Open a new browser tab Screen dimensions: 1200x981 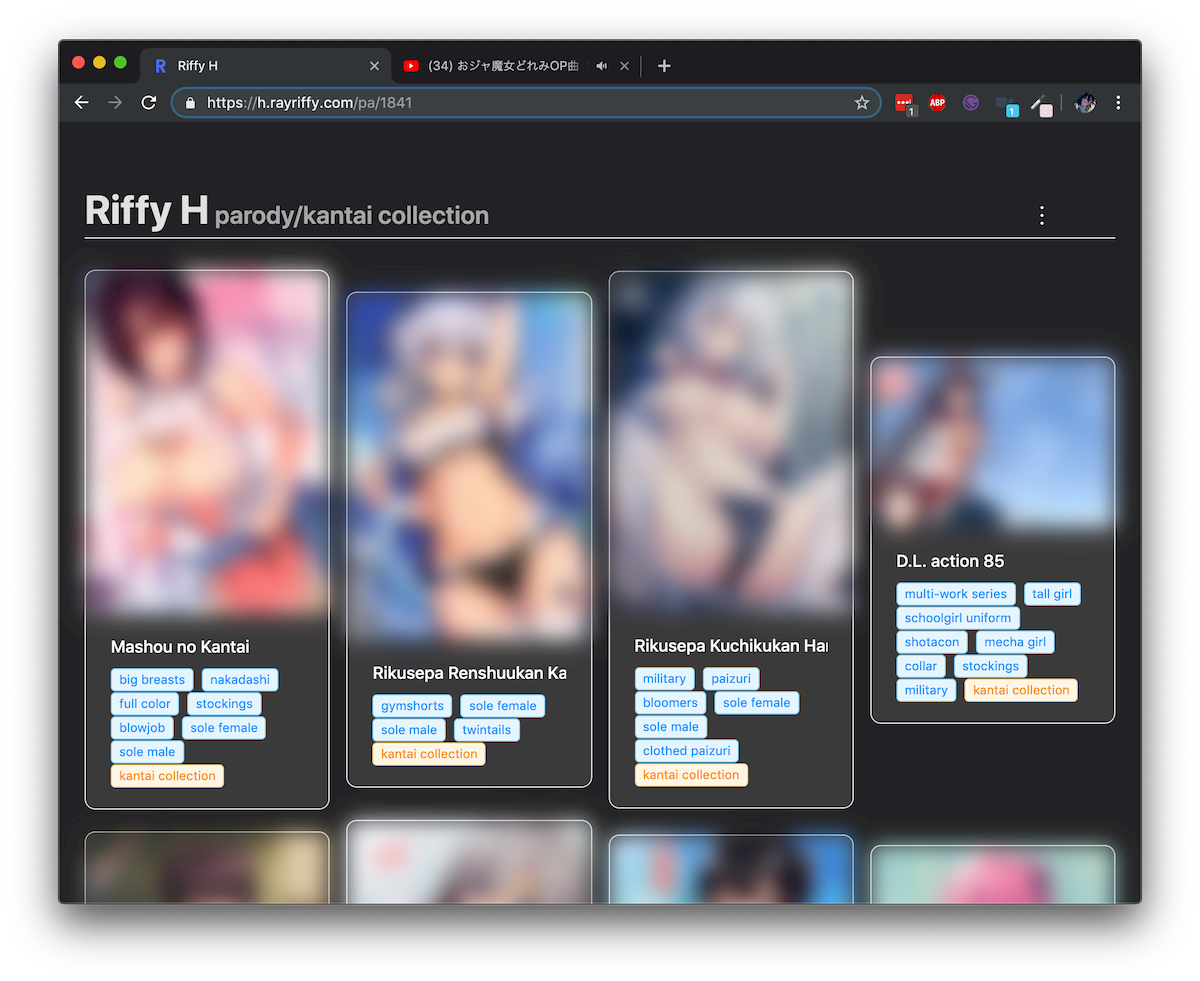tap(664, 66)
